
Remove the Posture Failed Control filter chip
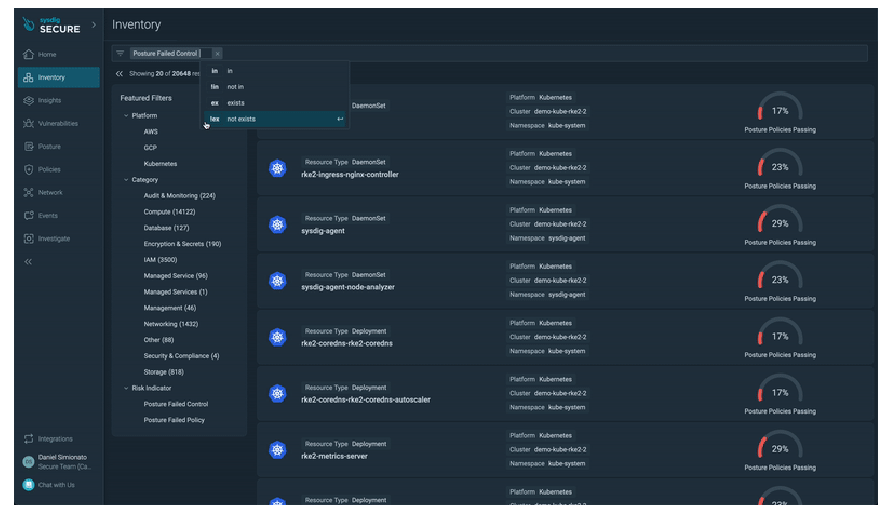pyautogui.click(x=217, y=53)
